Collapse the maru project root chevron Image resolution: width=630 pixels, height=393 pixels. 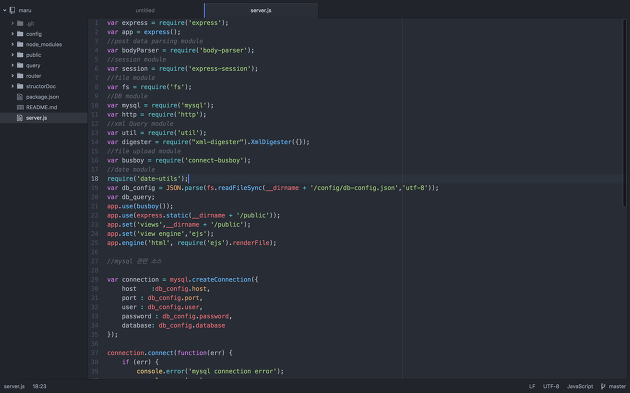[x=5, y=10]
